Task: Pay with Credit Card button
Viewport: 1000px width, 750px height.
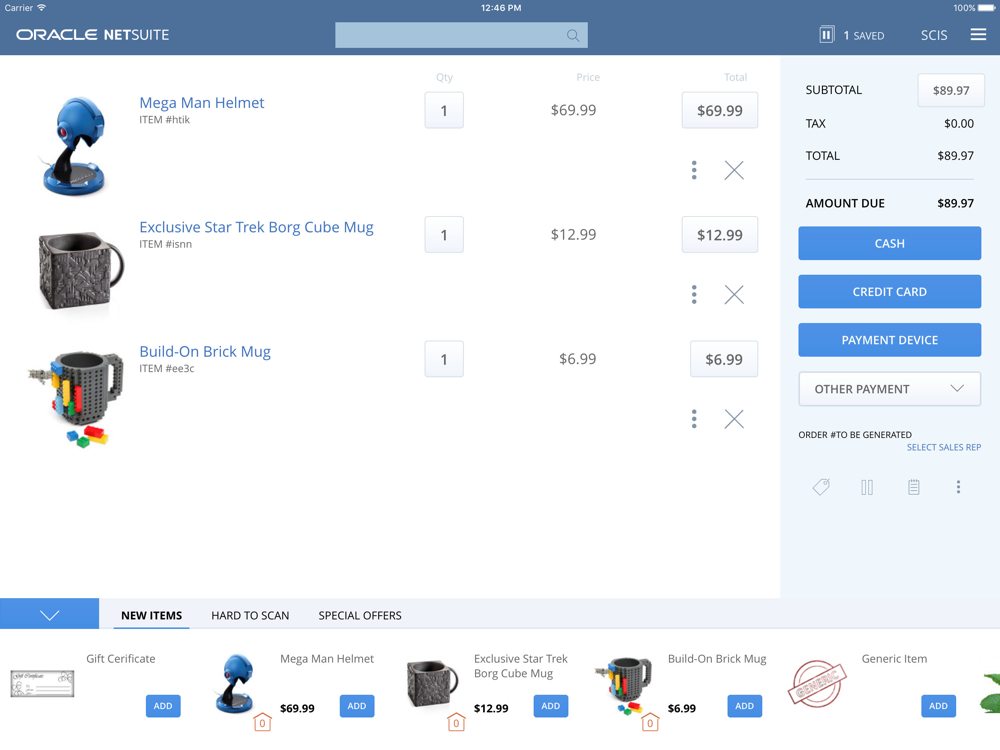Action: tap(889, 291)
